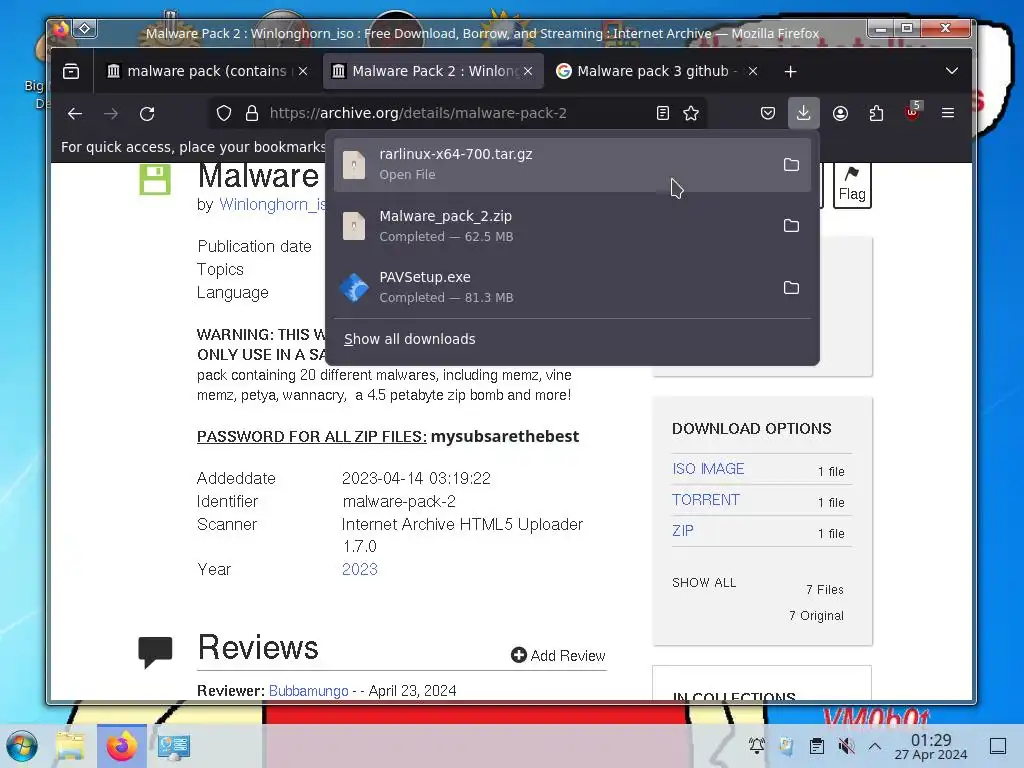
Task: Click the padlock site information icon
Action: pos(252,114)
